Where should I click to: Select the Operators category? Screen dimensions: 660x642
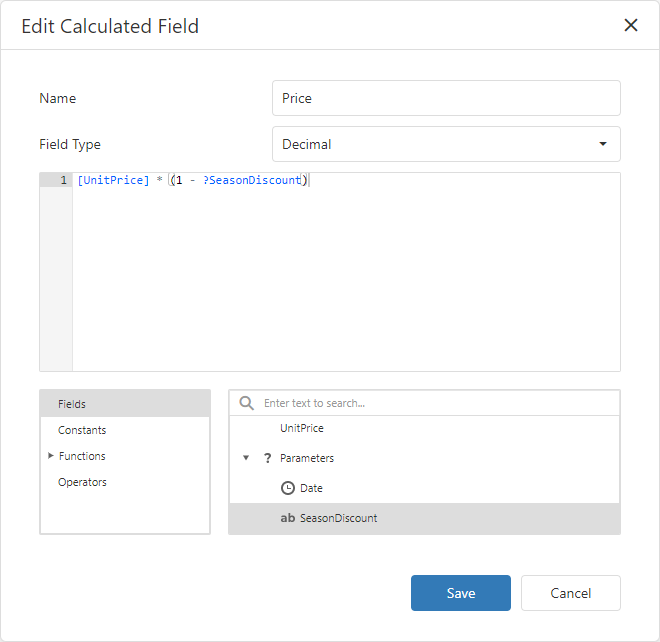[125, 482]
